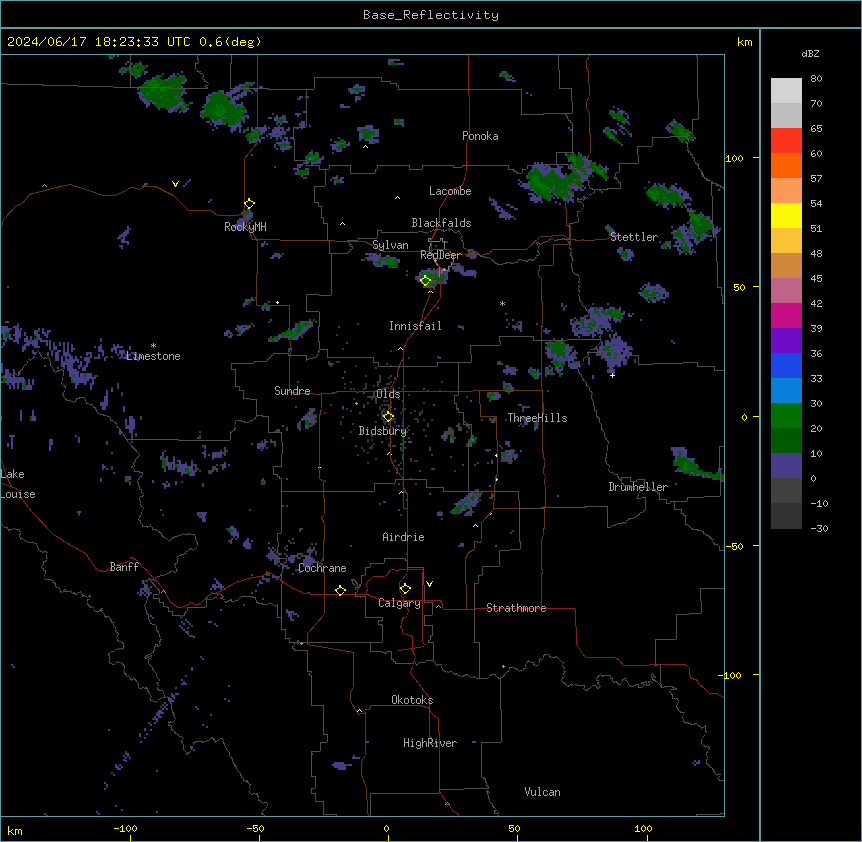This screenshot has width=862, height=842.
Task: Click the km unit label at top right
Action: pyautogui.click(x=744, y=42)
